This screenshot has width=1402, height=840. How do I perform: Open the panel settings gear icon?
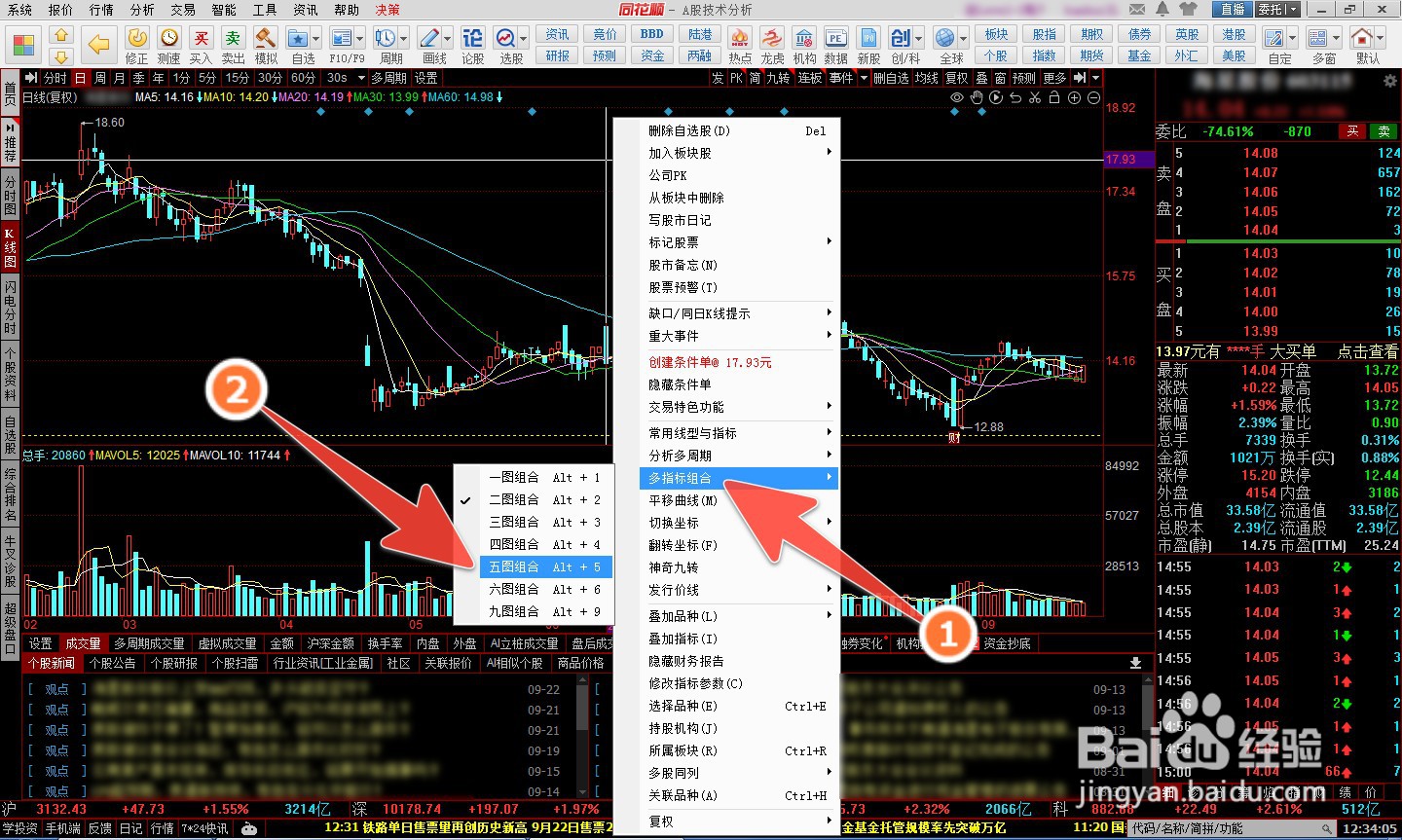tap(1389, 82)
